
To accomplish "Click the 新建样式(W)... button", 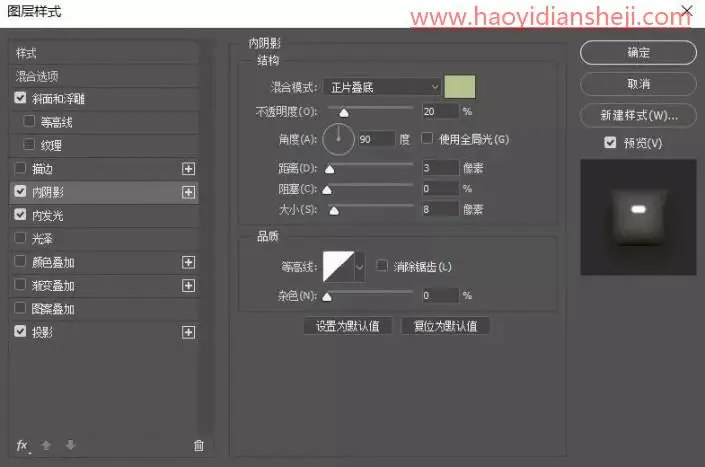I will coord(638,116).
